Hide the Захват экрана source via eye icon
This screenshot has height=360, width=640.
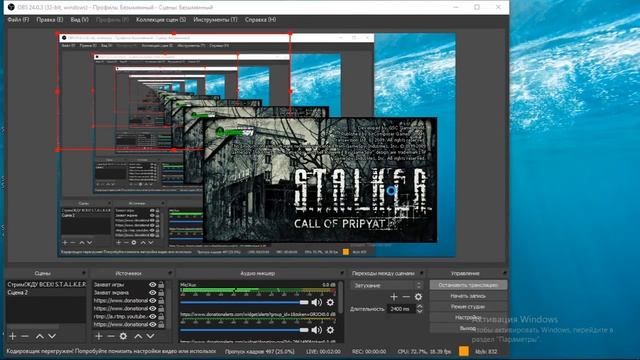tap(152, 293)
